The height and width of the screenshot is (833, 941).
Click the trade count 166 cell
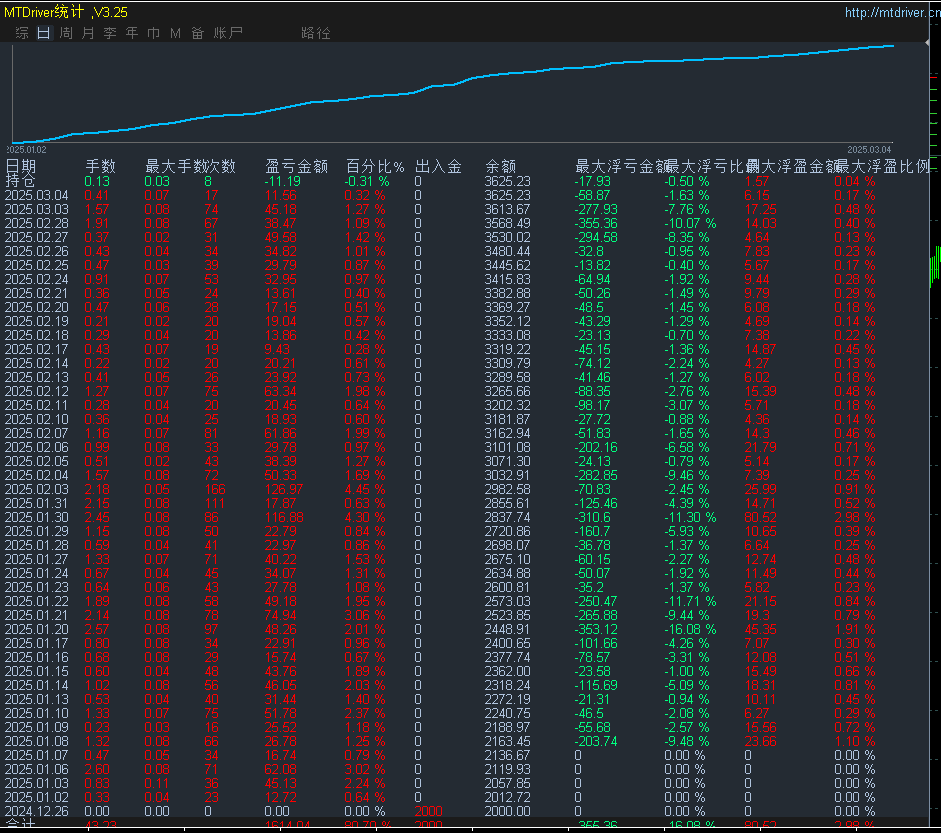click(215, 490)
